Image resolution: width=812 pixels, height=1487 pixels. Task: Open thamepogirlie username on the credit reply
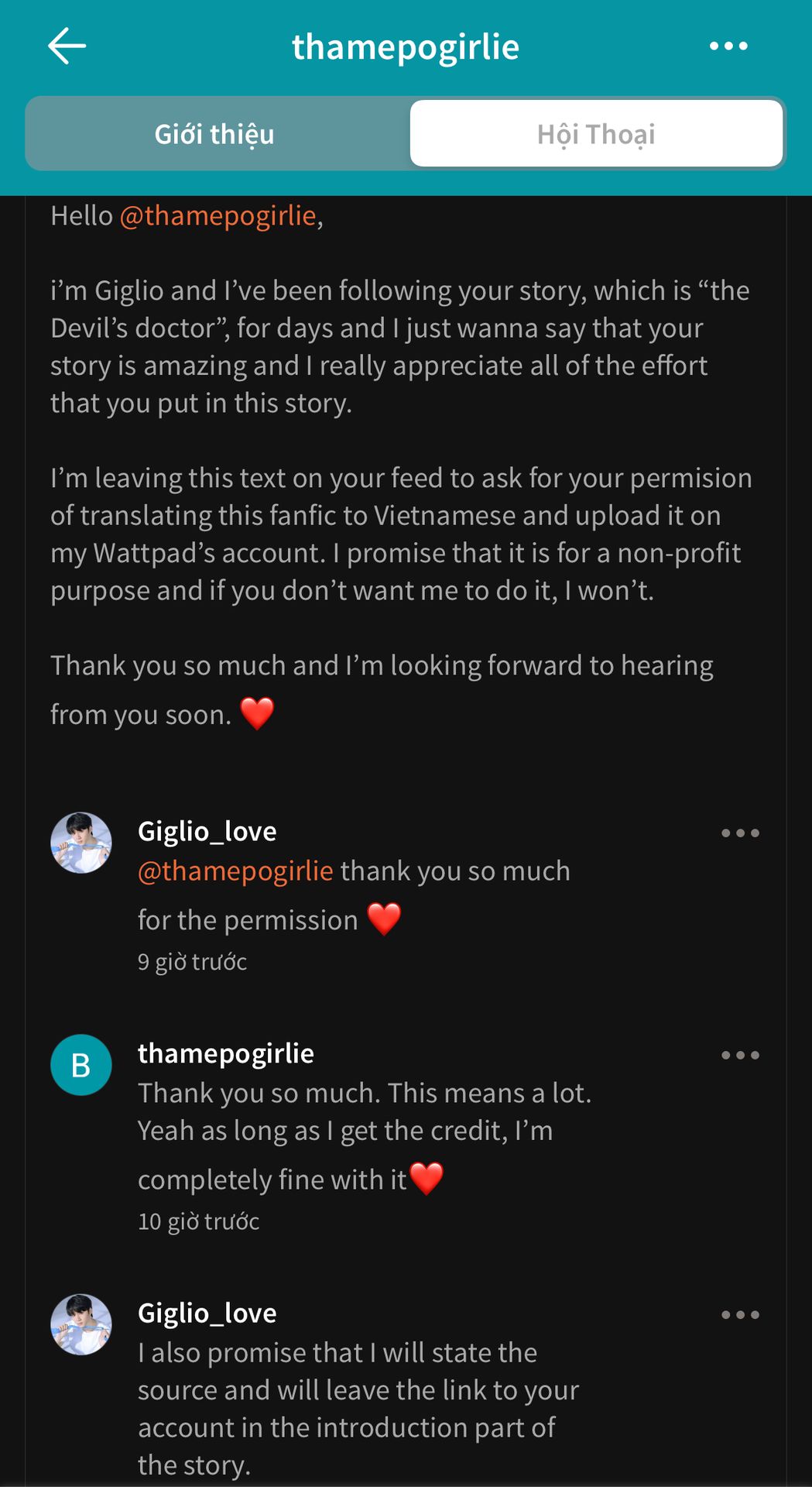point(225,1053)
